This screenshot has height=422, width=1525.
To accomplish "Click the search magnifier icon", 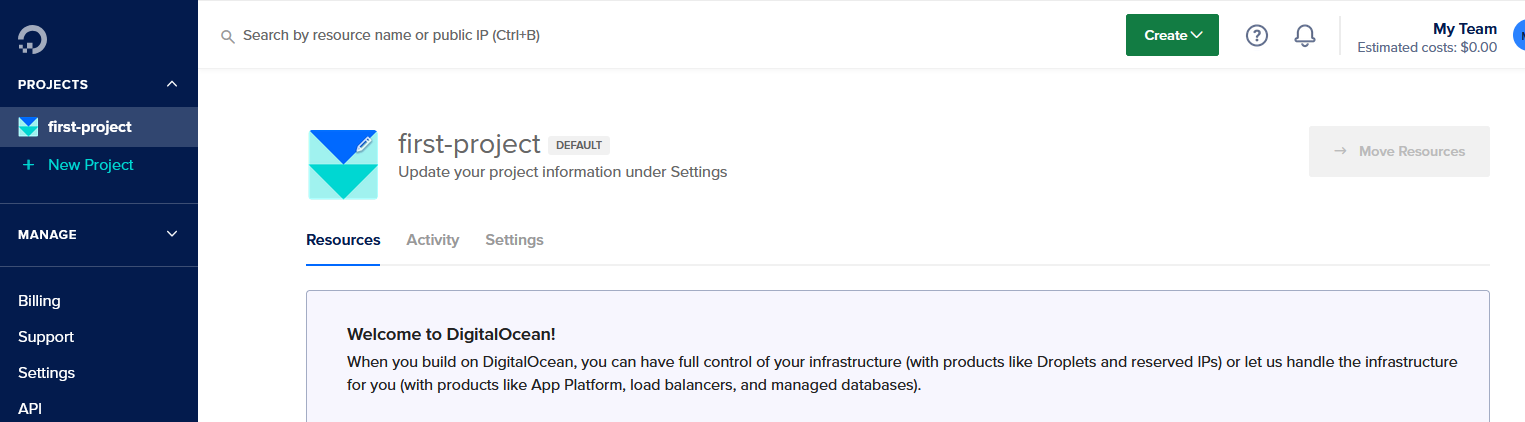I will [x=228, y=36].
